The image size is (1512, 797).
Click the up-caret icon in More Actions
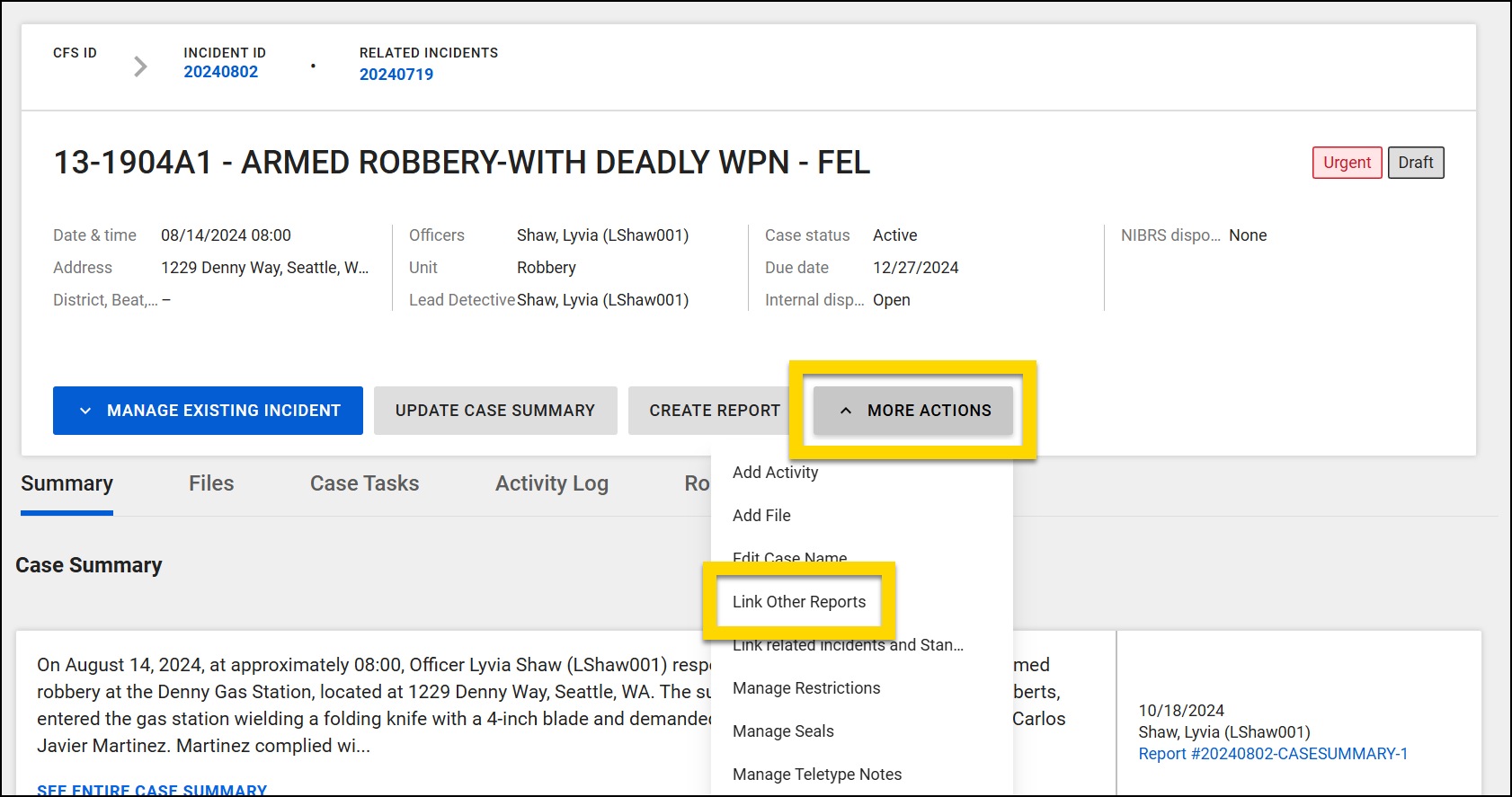click(x=846, y=411)
